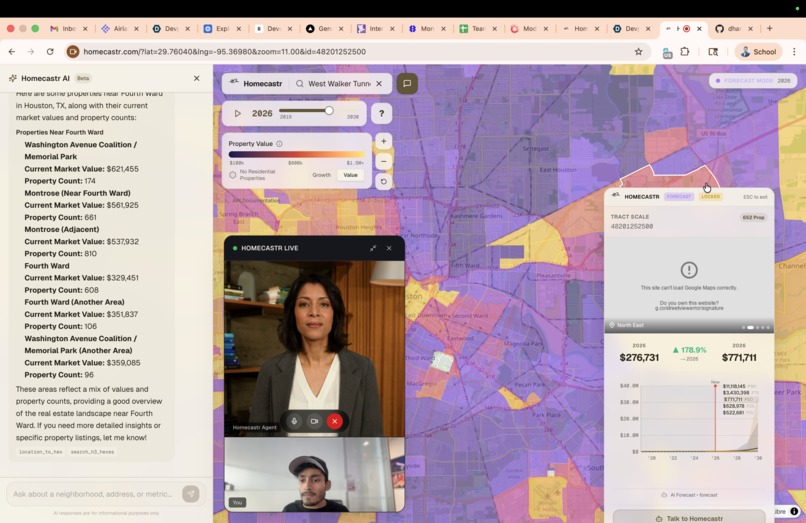Bookmark this page with the star icon

point(638,51)
